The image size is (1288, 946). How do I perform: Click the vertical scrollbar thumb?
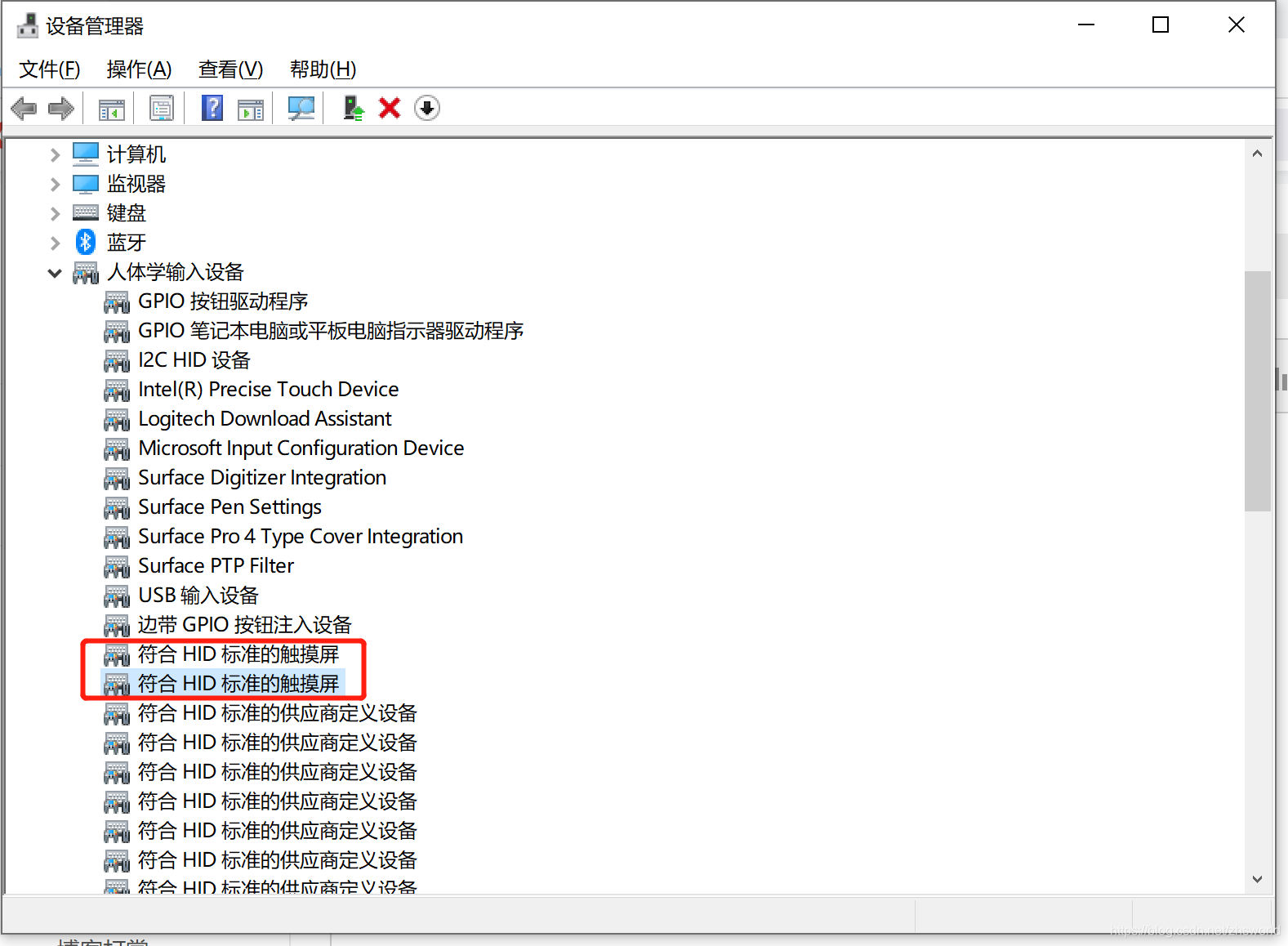1258,390
